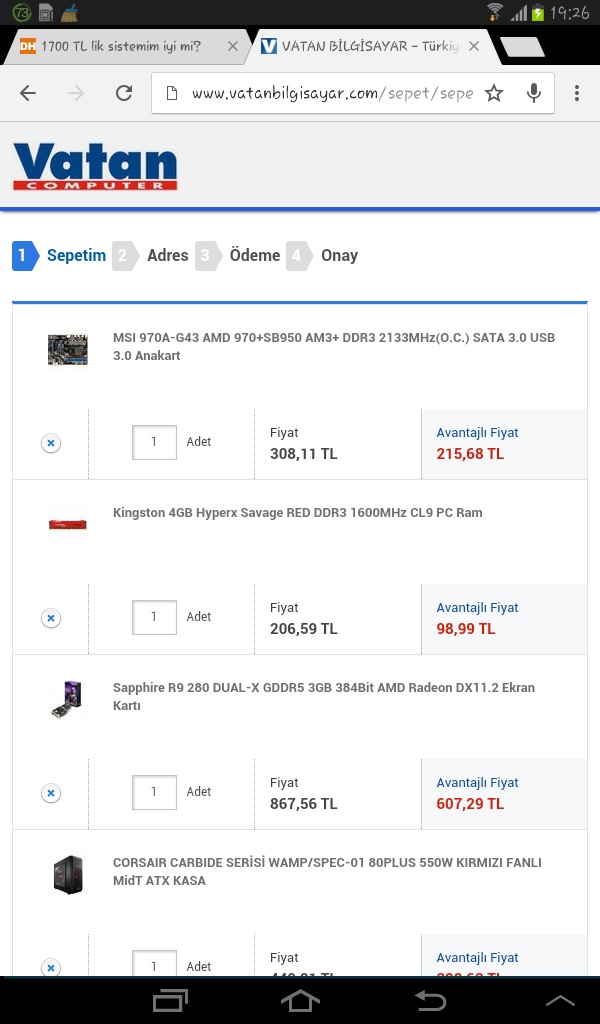Remove the MSI 970A-G43 motherboard from cart
Image resolution: width=600 pixels, height=1024 pixels.
point(51,443)
